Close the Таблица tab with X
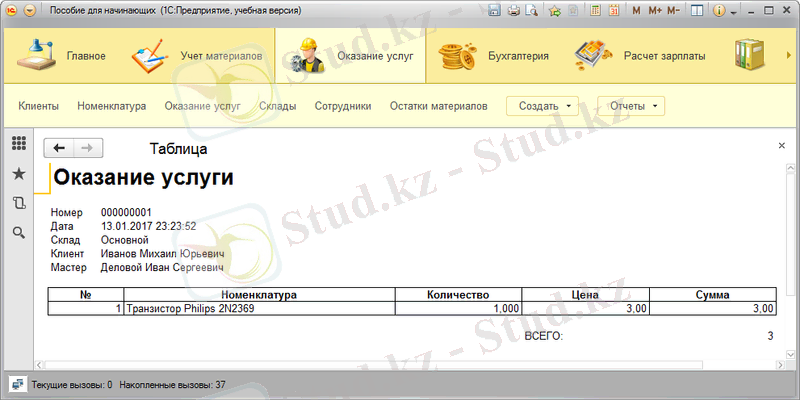The image size is (800, 400). 782,146
